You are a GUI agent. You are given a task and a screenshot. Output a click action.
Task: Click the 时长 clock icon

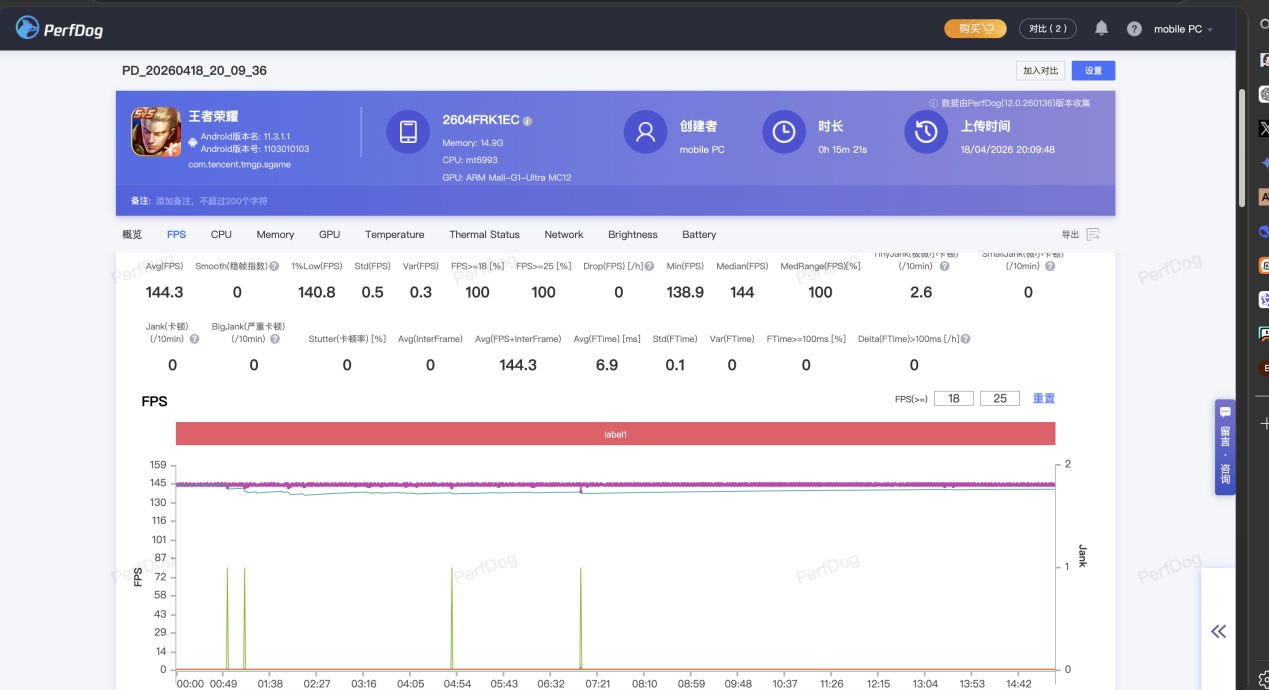(784, 132)
